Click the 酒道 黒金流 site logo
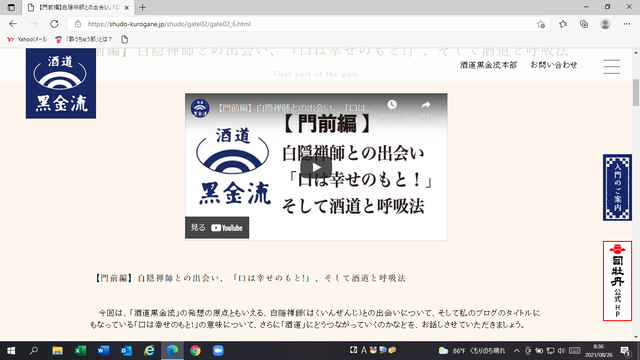This screenshot has width=640, height=360. pos(61,84)
